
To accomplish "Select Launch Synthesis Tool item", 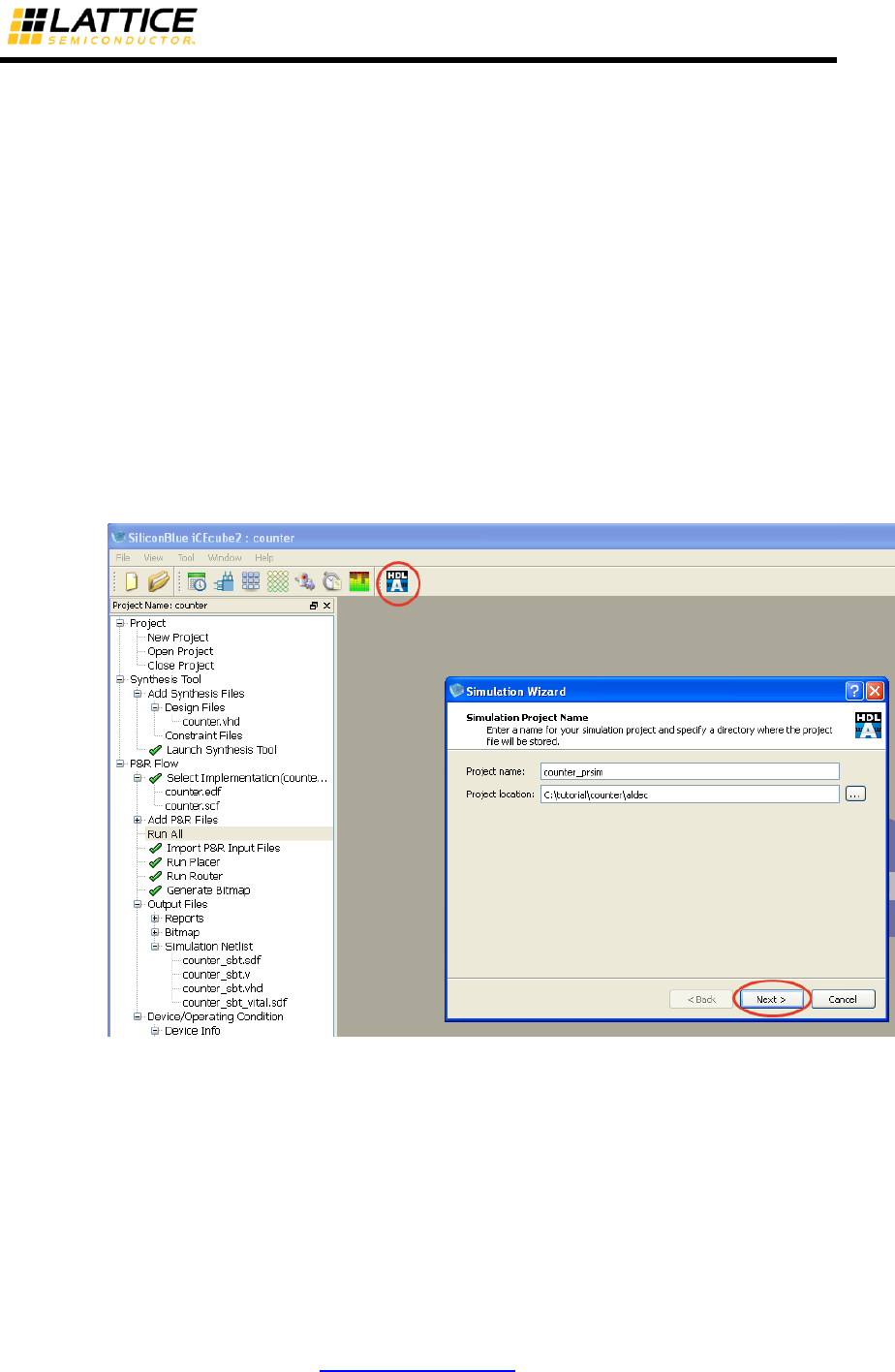I will click(222, 750).
